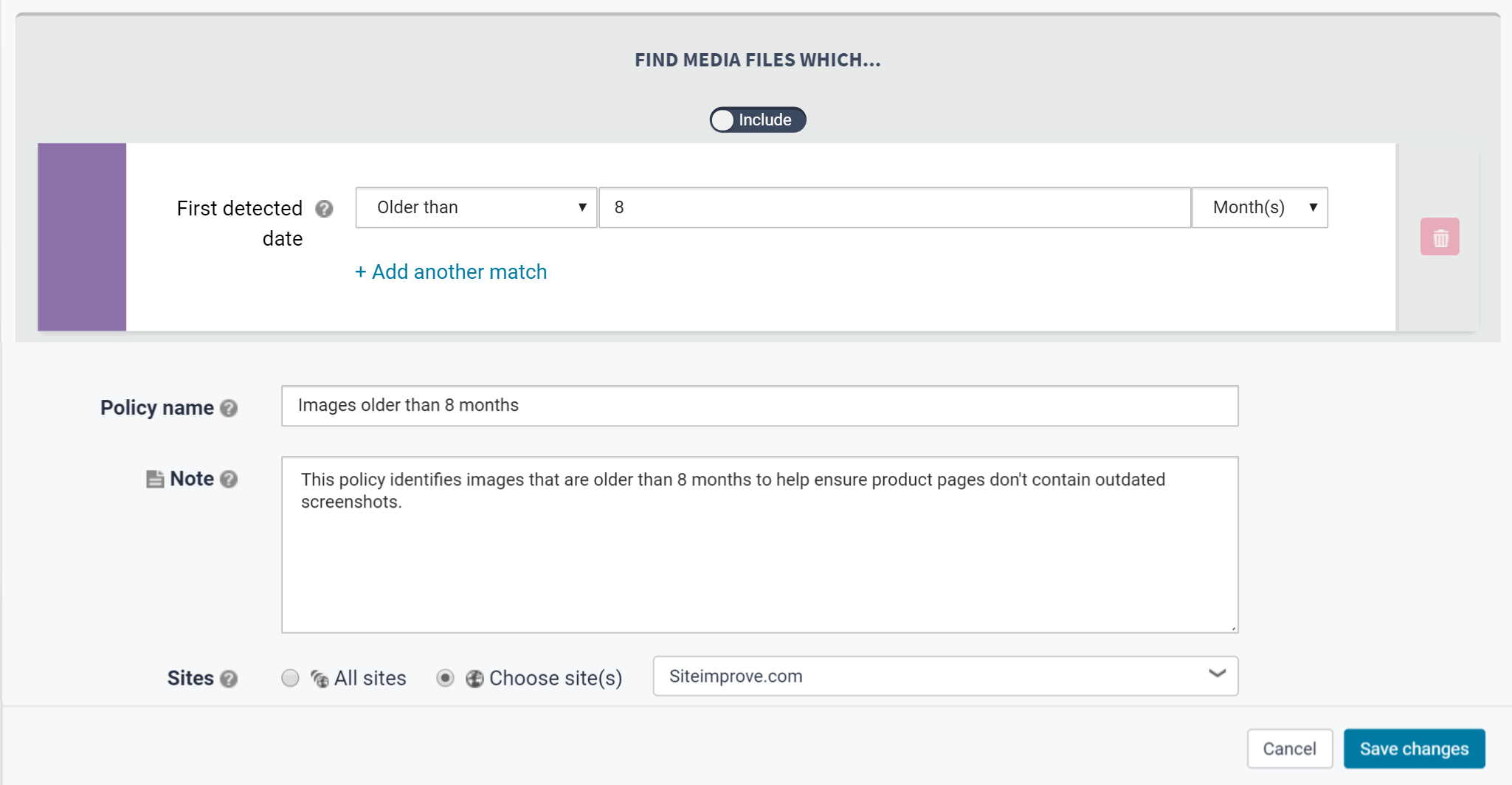Click the globe icon beside Choose site(s)
The image size is (1512, 785).
474,678
